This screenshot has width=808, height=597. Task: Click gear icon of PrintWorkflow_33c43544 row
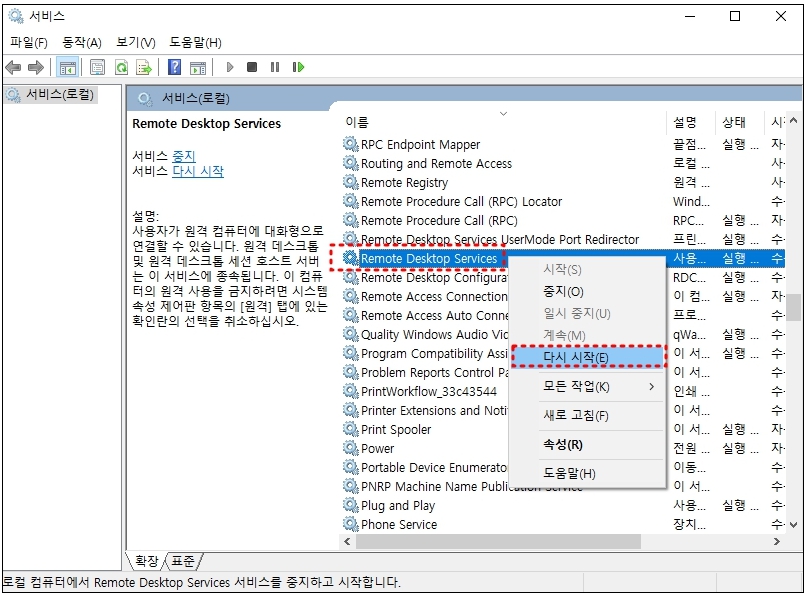click(x=350, y=391)
